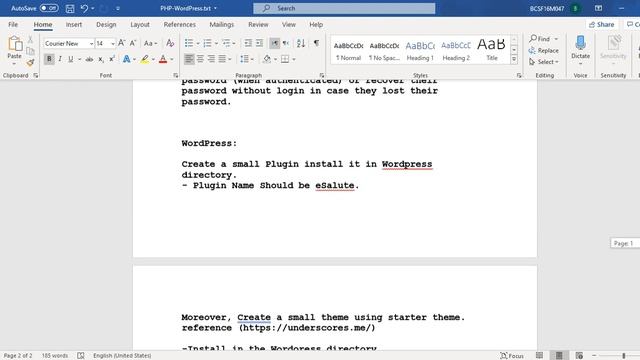Clear all formatting icon
640x360 pixels.
pos(170,43)
